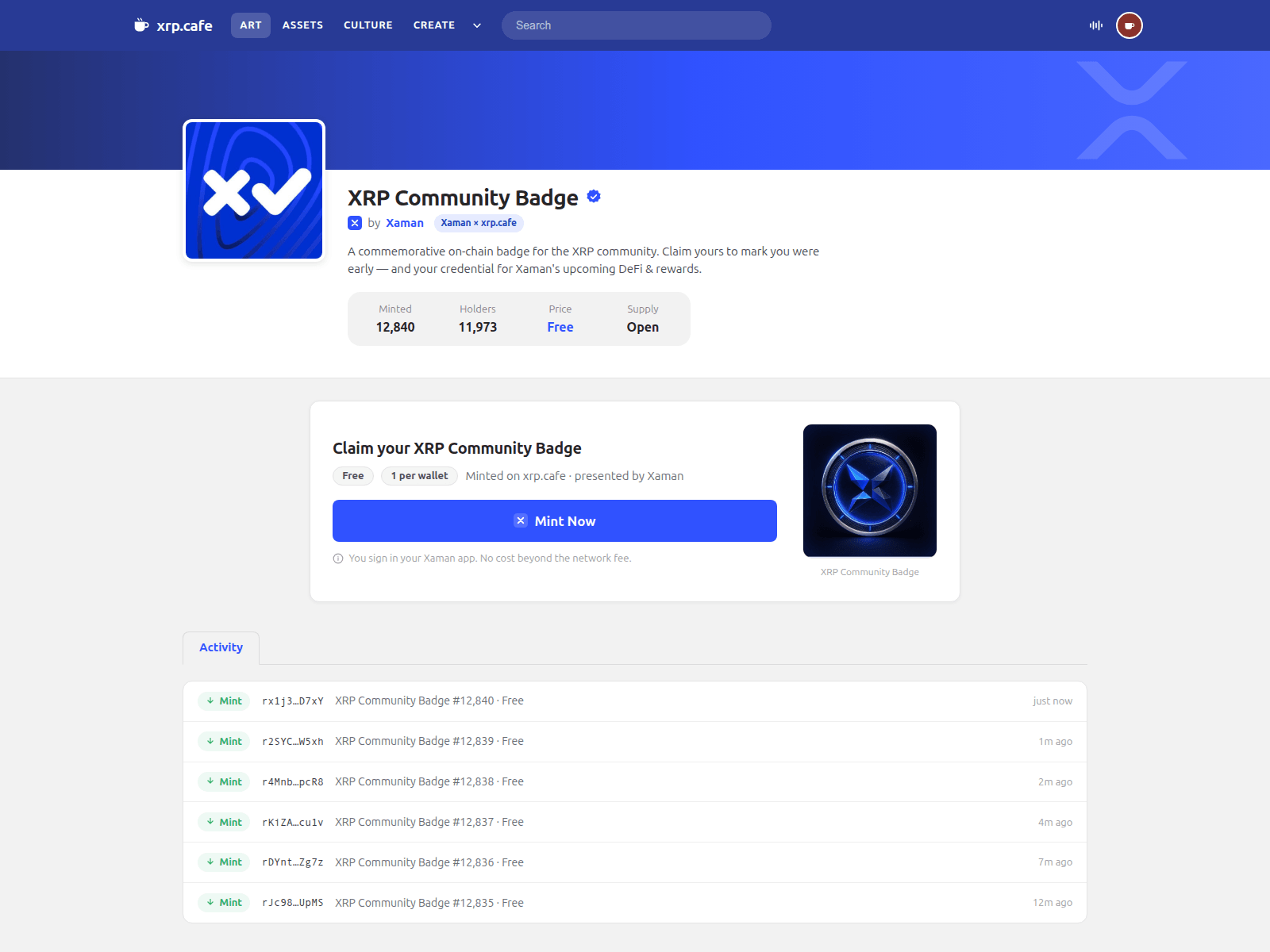The height and width of the screenshot is (952, 1270).
Task: Click the Price value Free
Action: [560, 327]
